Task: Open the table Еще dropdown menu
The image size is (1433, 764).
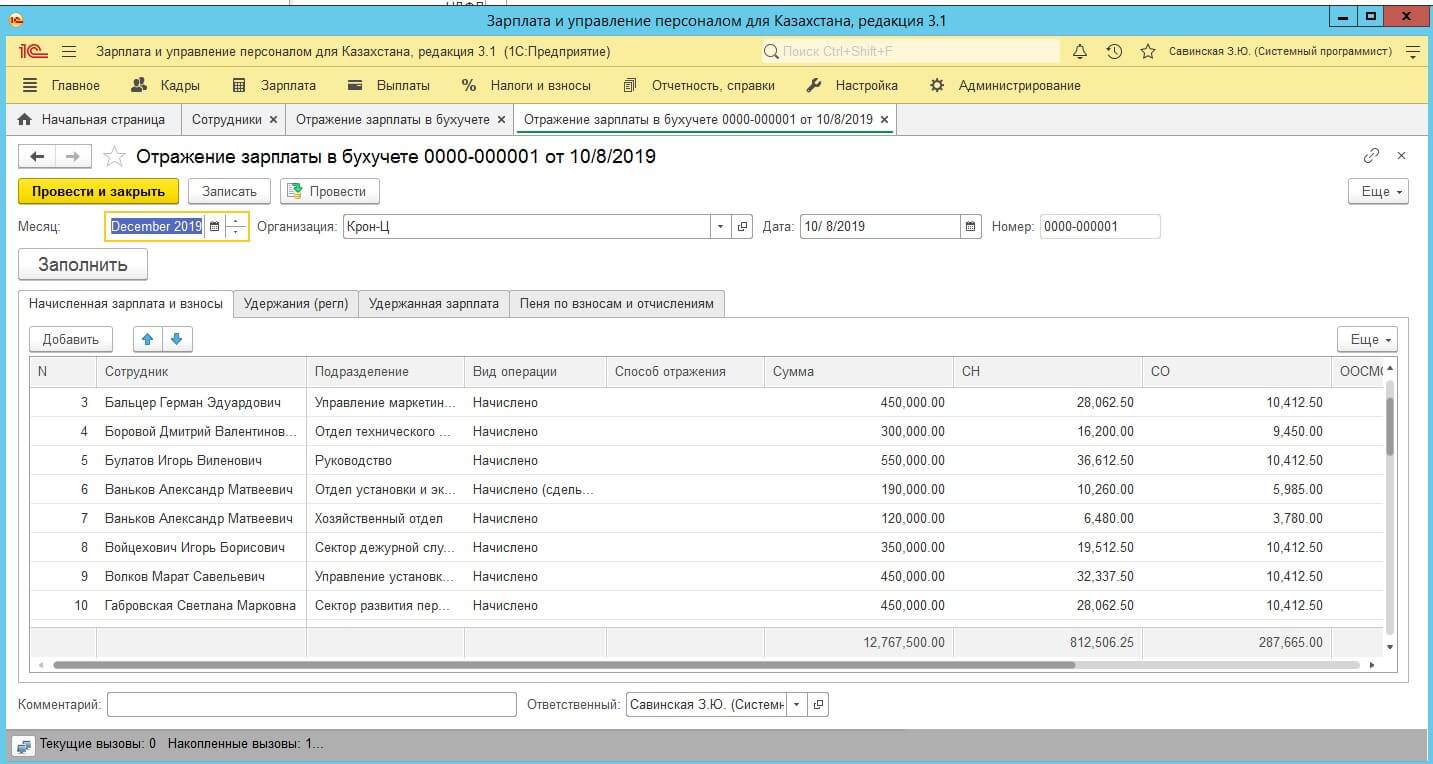Action: click(x=1367, y=339)
